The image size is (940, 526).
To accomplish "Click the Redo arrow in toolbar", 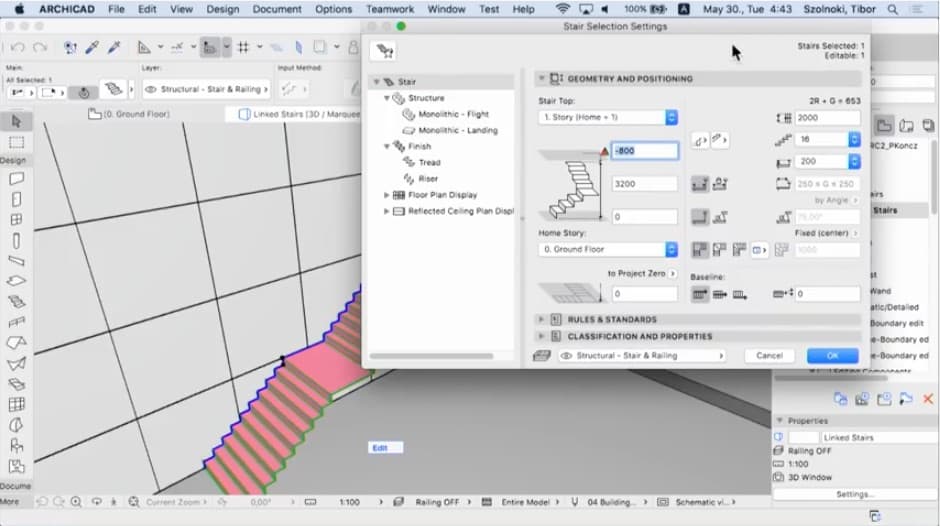I will pos(40,47).
